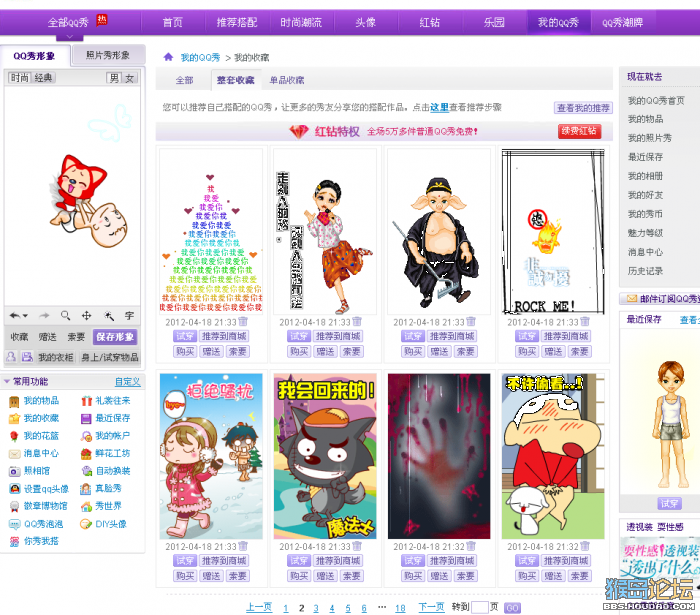
Task: Click the 保存形象 button
Action: click(115, 337)
